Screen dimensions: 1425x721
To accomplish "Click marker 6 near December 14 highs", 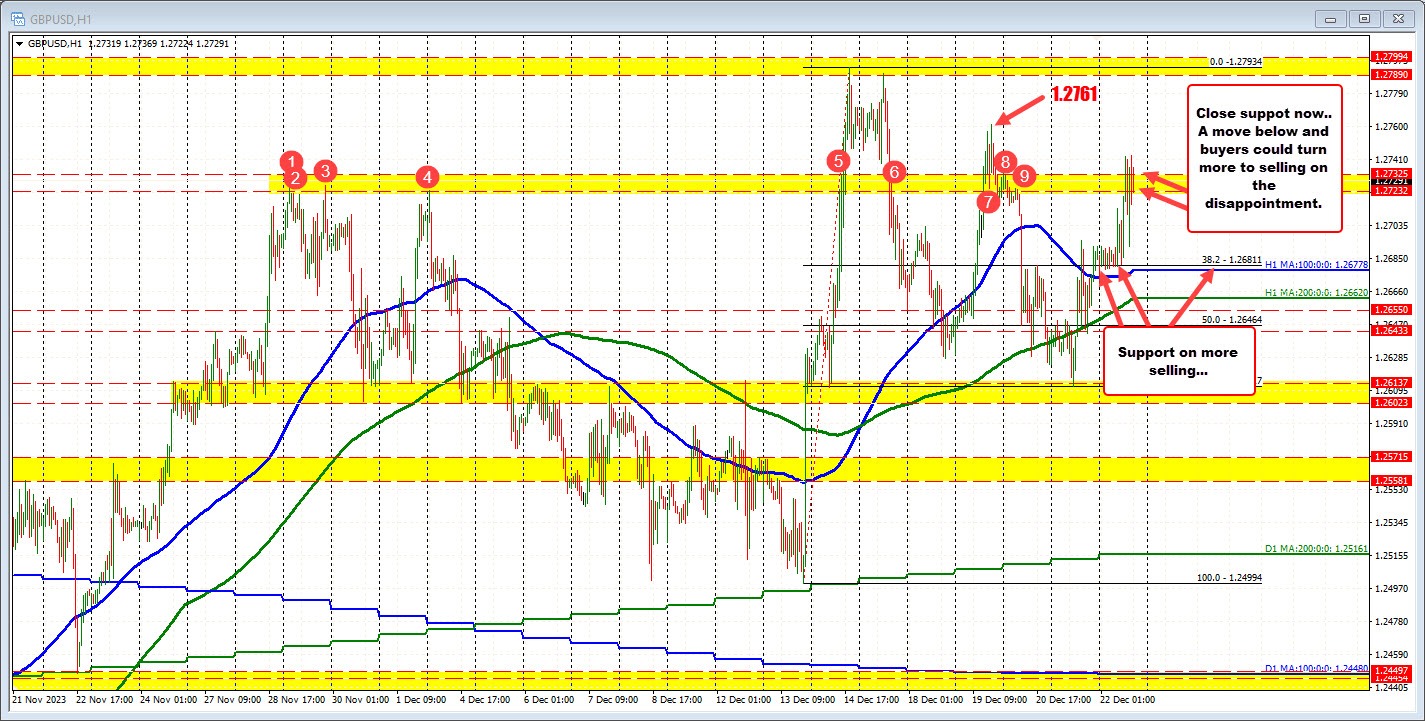I will [893, 172].
